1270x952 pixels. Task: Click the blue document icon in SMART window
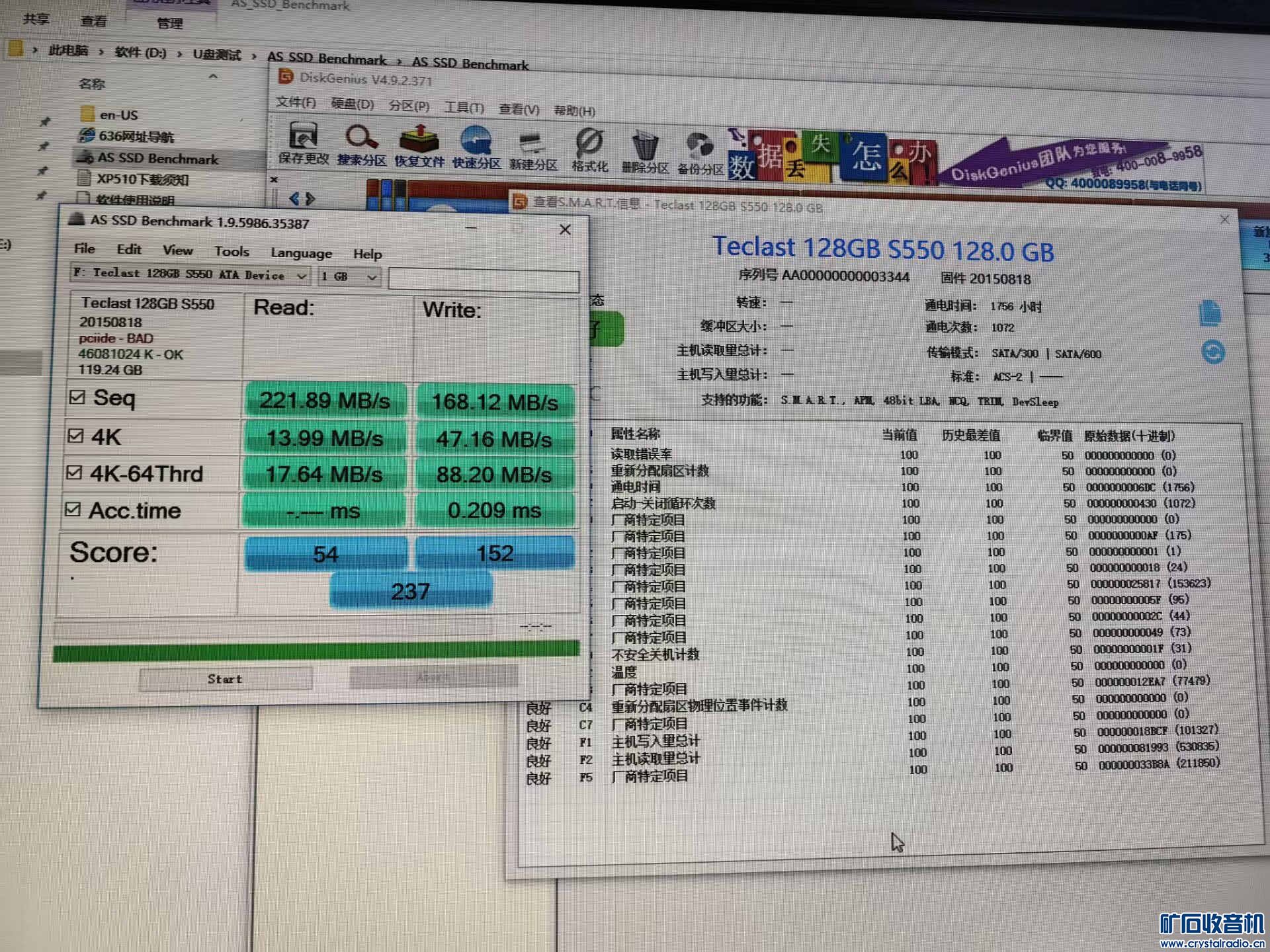tap(1210, 313)
